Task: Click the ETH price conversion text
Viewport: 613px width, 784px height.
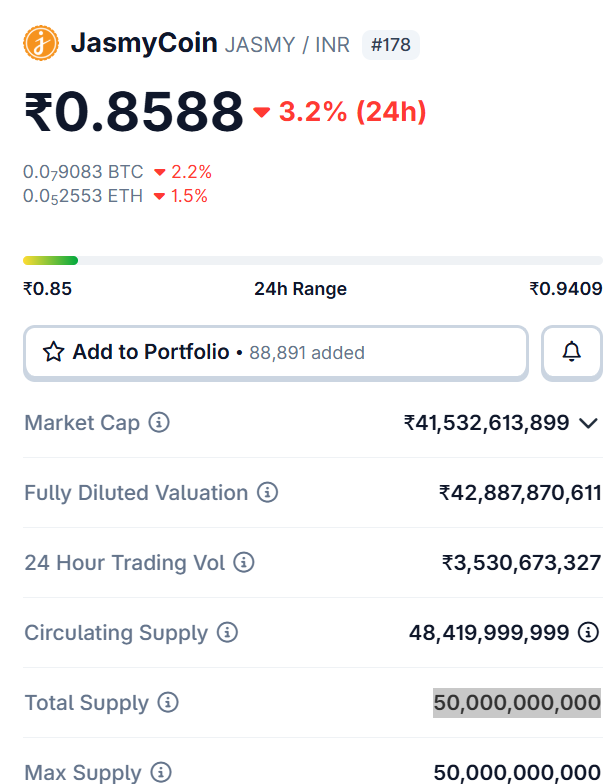Action: (83, 196)
